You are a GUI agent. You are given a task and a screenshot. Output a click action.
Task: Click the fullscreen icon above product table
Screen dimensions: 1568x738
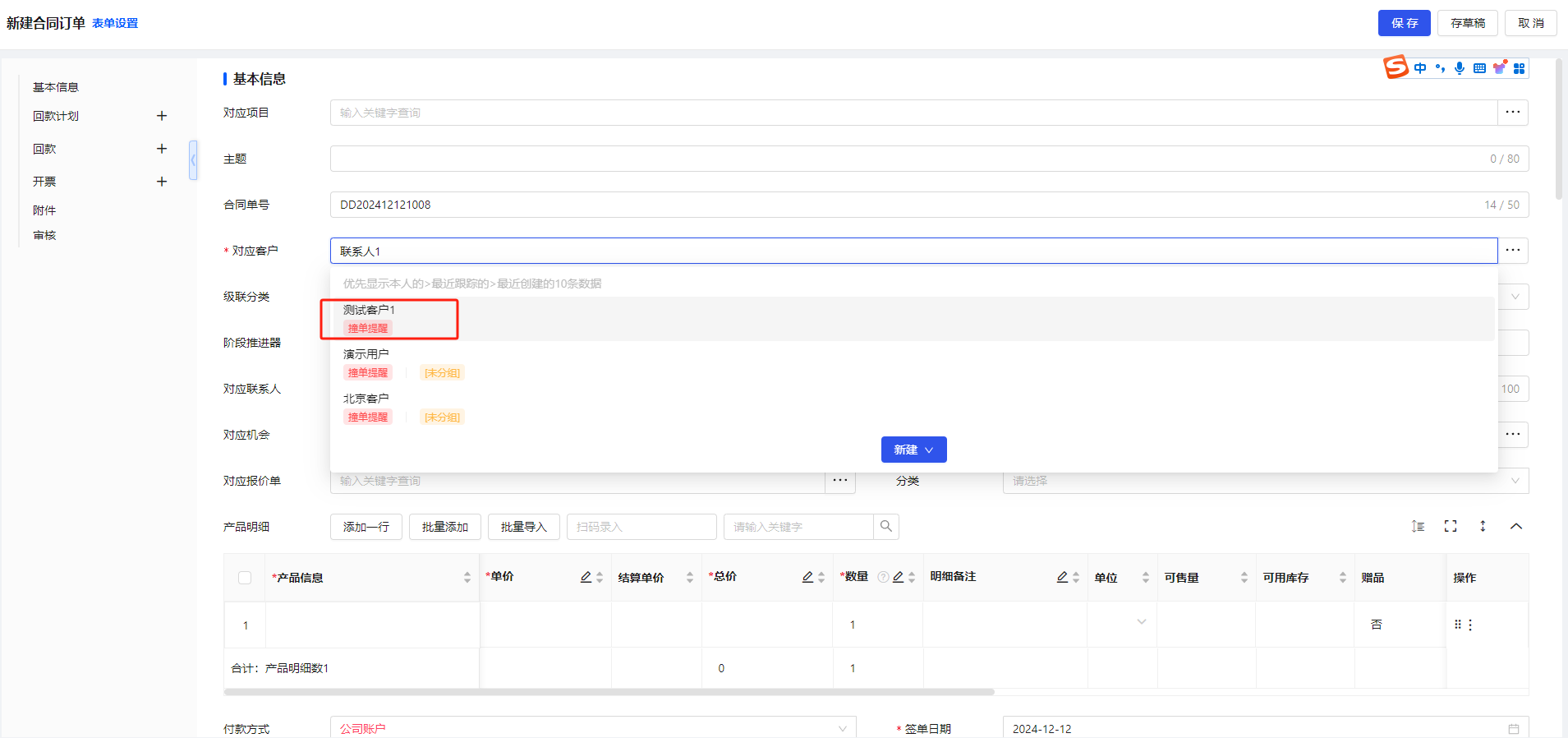point(1451,527)
